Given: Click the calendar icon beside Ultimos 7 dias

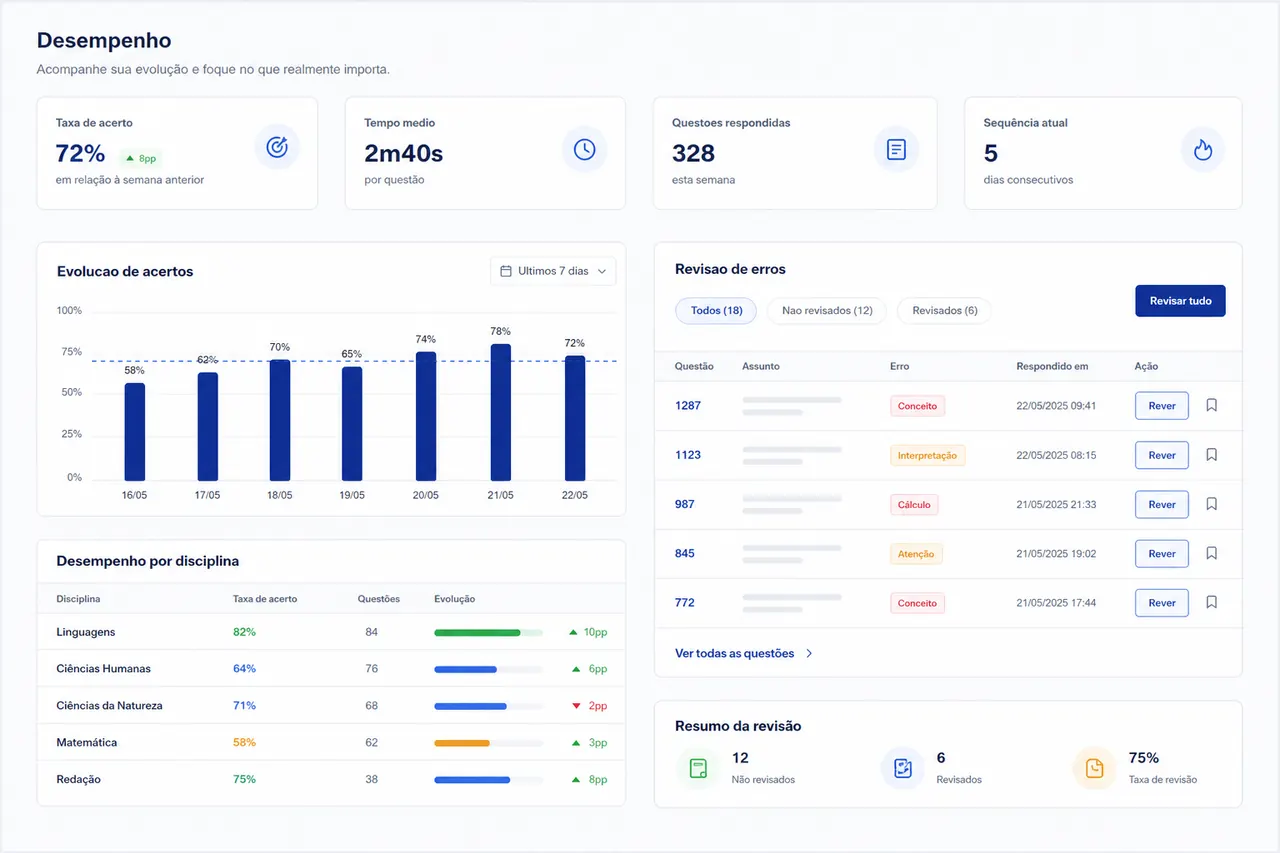Looking at the screenshot, I should point(505,271).
